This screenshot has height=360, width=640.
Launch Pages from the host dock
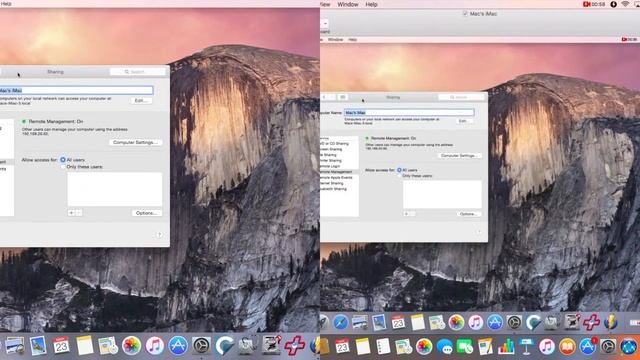pos(485,347)
